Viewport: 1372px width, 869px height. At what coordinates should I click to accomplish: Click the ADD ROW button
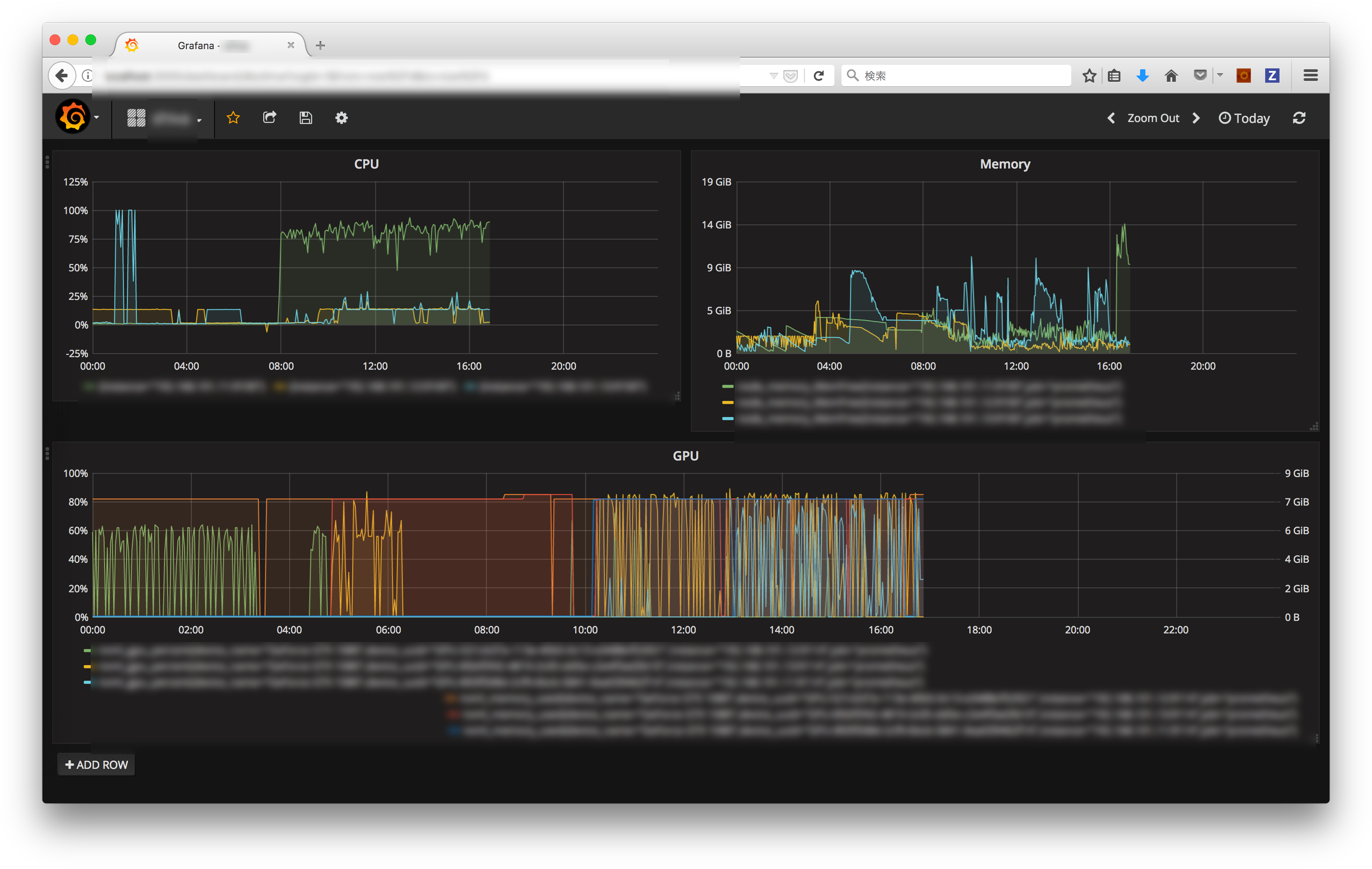tap(96, 765)
